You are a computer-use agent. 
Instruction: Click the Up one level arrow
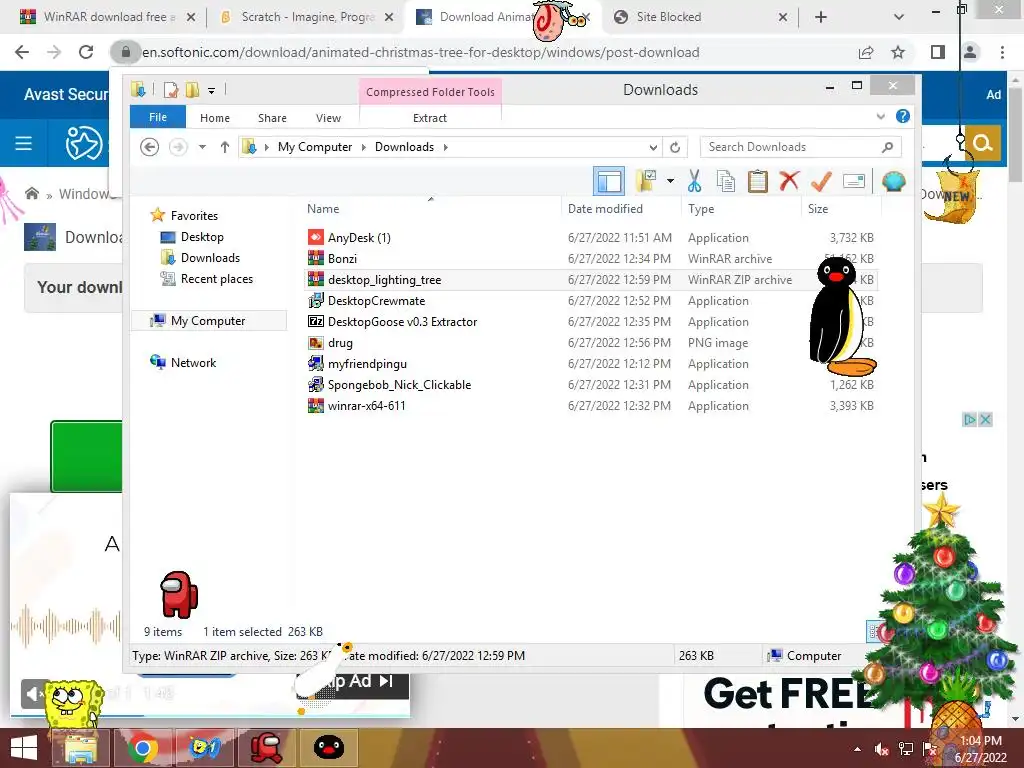pyautogui.click(x=225, y=147)
